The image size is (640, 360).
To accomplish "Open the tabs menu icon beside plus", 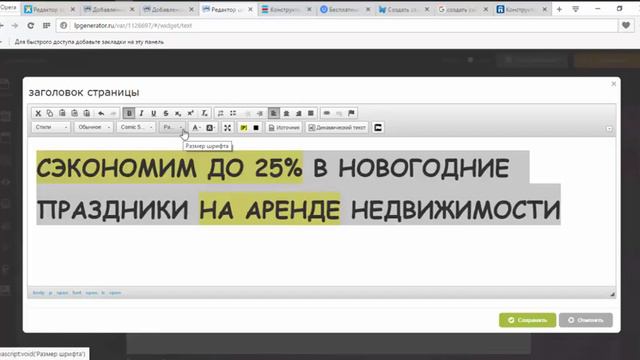I will coord(576,9).
